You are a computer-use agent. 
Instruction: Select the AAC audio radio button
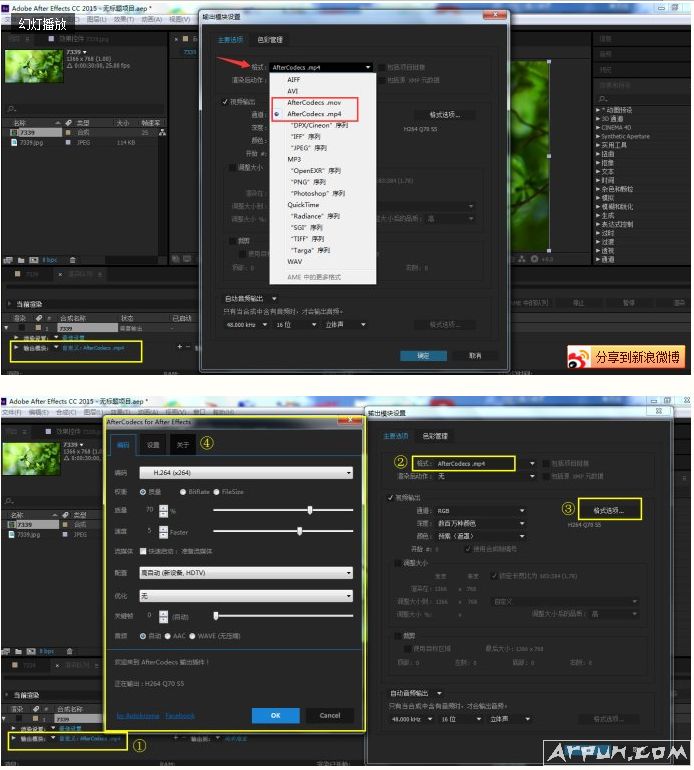167,636
